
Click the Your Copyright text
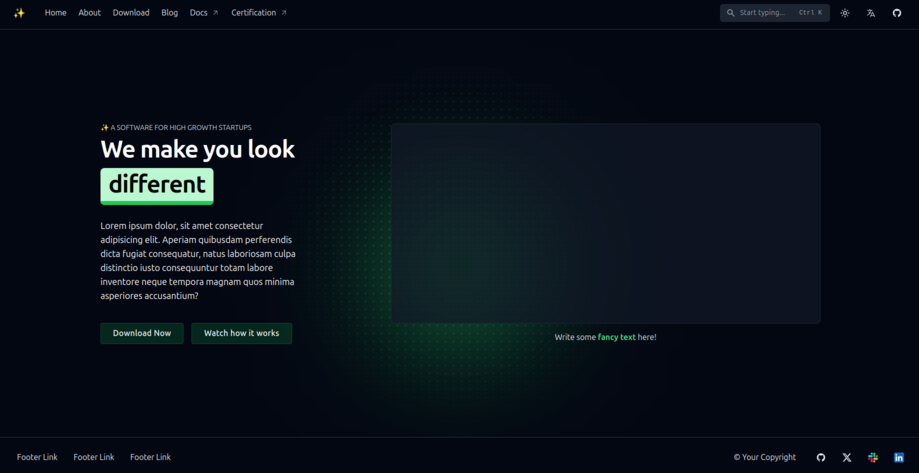[x=765, y=457]
